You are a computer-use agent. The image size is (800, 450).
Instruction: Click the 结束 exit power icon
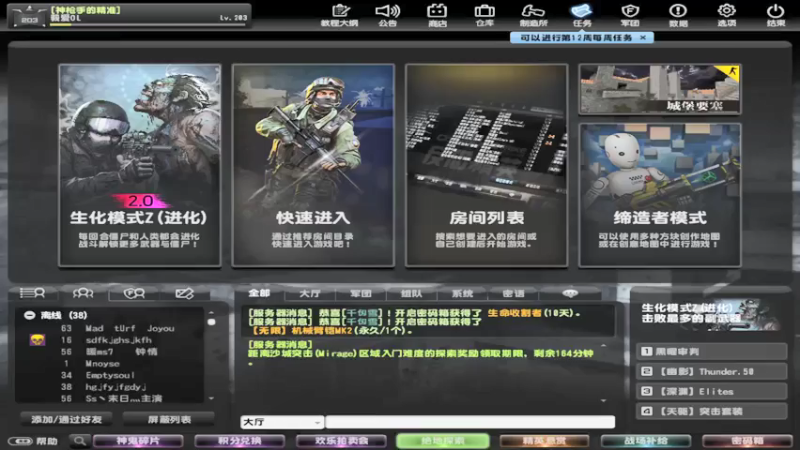776,15
